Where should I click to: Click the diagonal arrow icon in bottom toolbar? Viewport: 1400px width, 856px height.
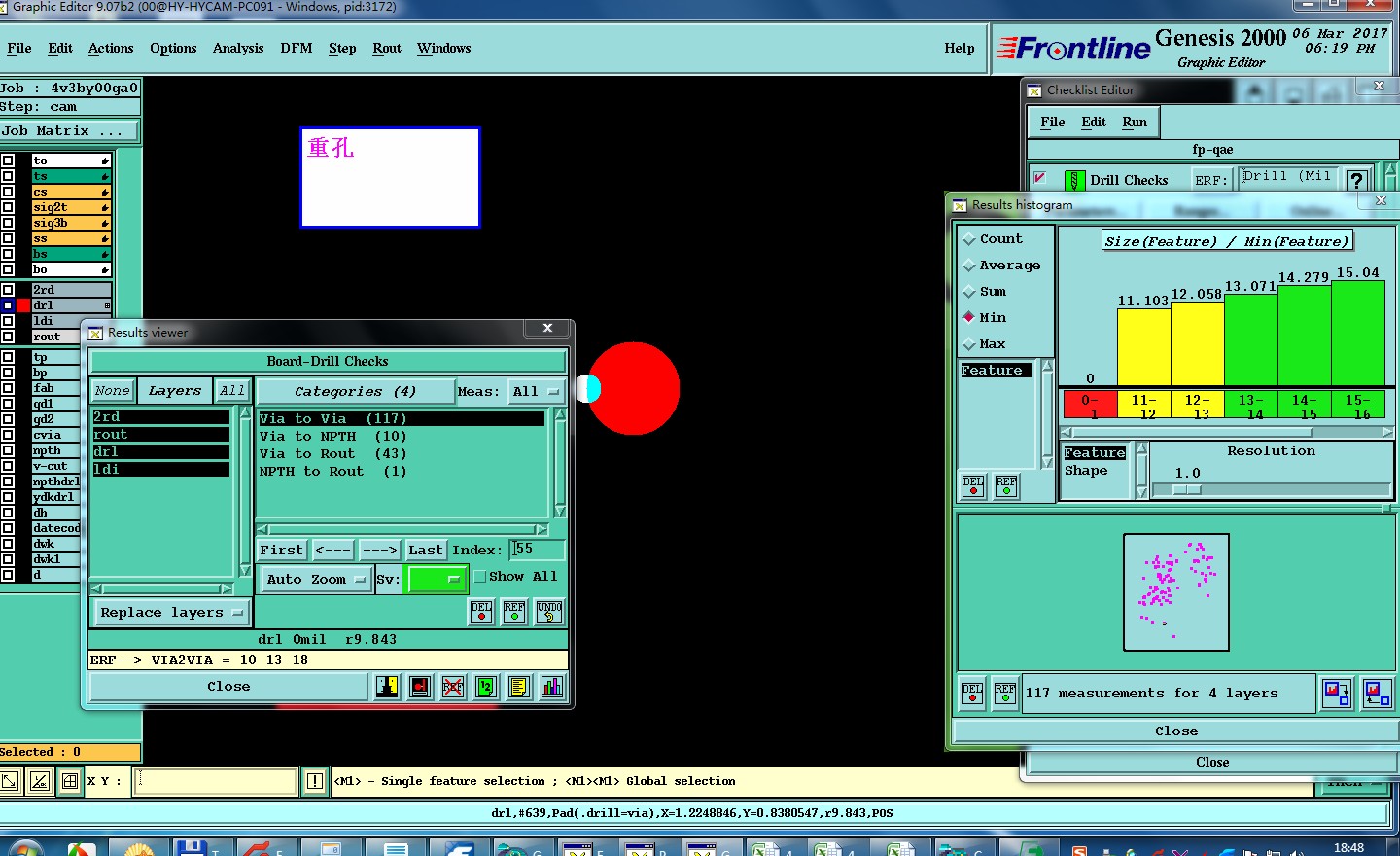pos(11,780)
